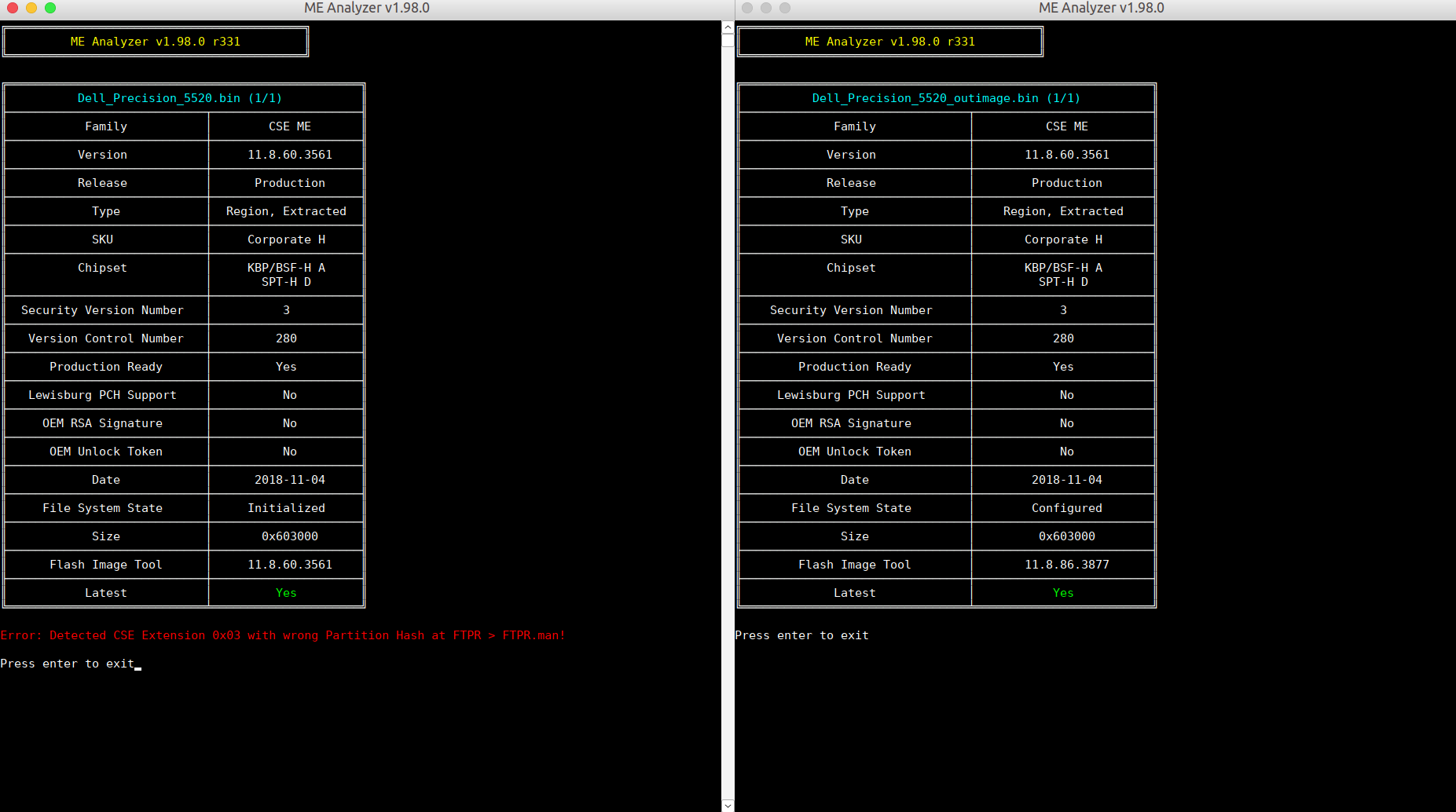This screenshot has width=1456, height=812.
Task: Click File System State label in outimage table
Action: [851, 508]
